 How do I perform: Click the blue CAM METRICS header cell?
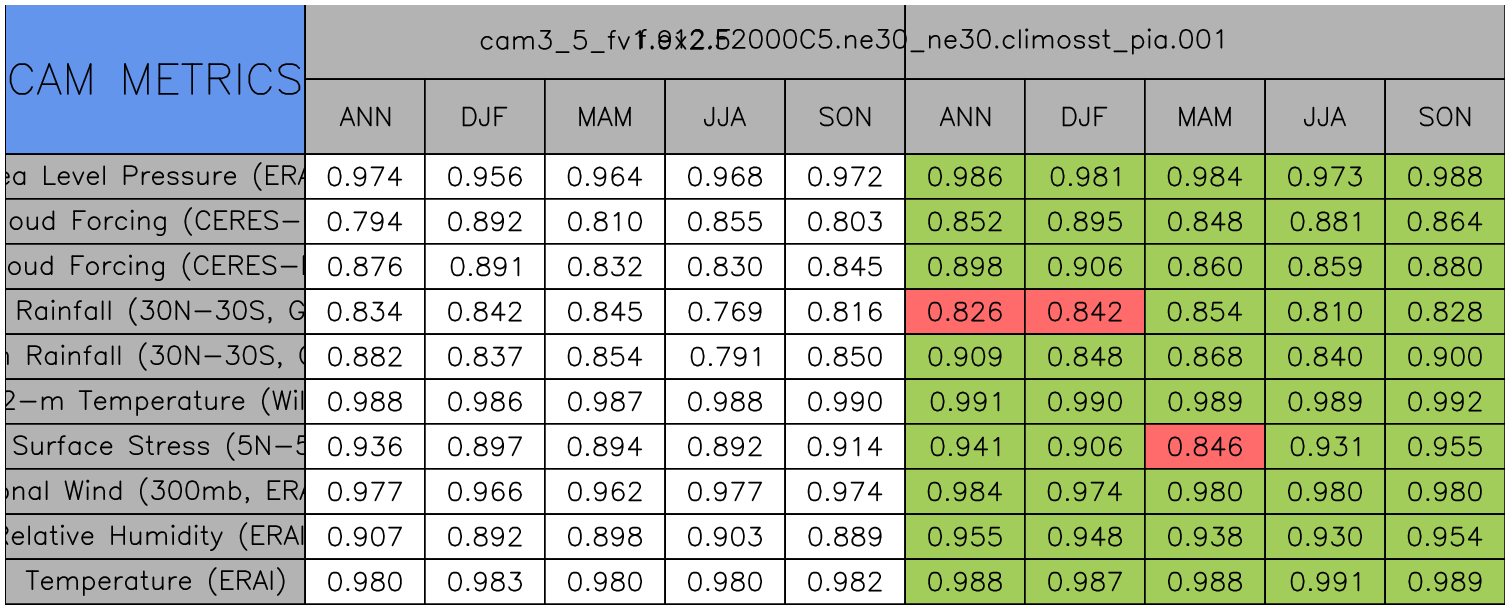[x=155, y=79]
